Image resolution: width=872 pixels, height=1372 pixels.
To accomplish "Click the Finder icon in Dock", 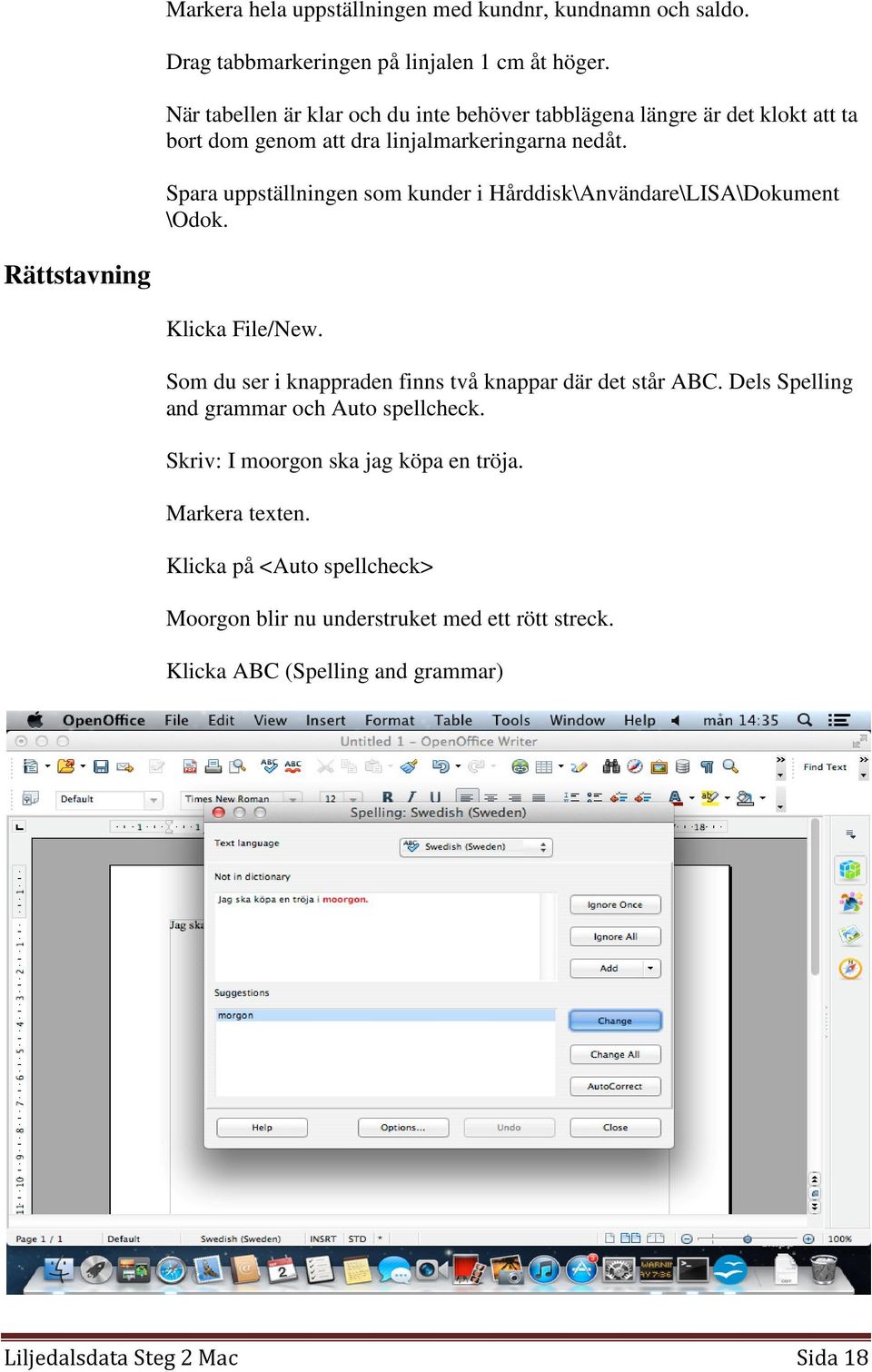I will [59, 1268].
